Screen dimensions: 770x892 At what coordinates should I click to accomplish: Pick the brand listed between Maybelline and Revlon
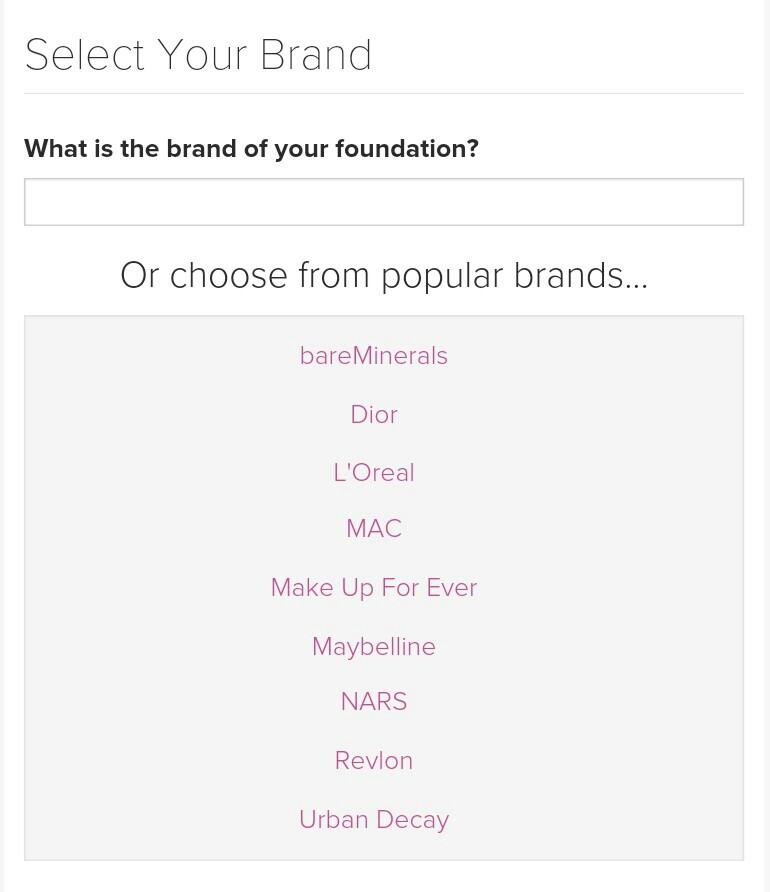pos(374,702)
